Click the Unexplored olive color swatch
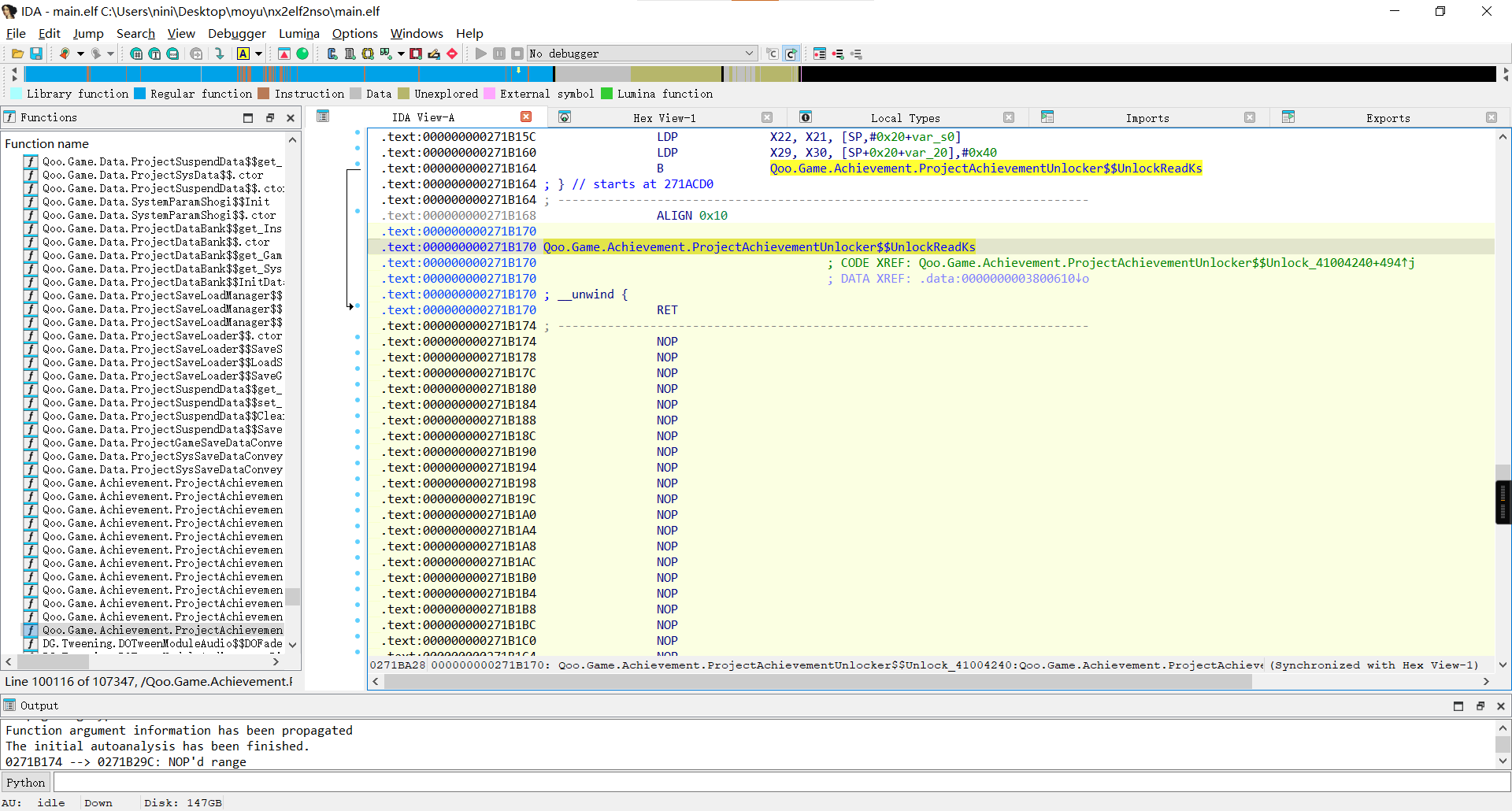Image resolution: width=1512 pixels, height=811 pixels. 404,94
